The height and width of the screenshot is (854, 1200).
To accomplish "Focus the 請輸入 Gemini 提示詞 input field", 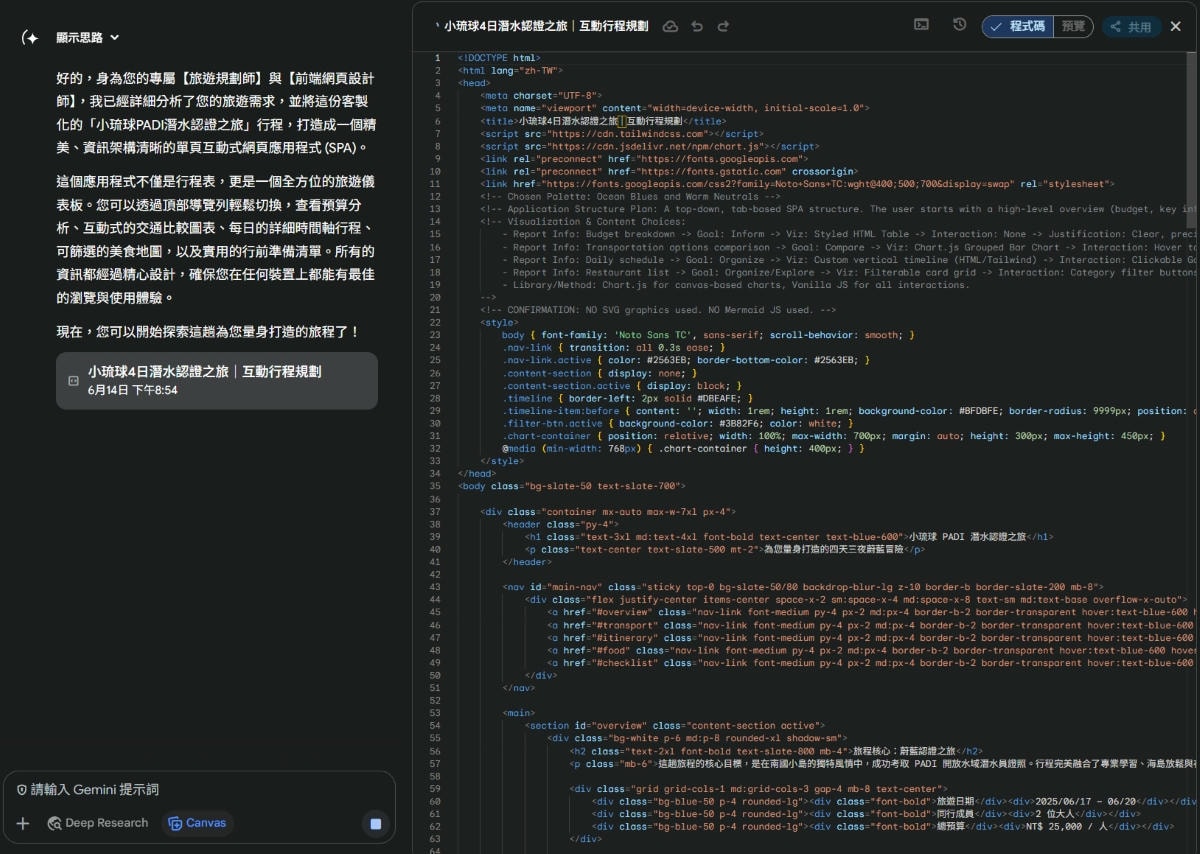I will (x=200, y=789).
